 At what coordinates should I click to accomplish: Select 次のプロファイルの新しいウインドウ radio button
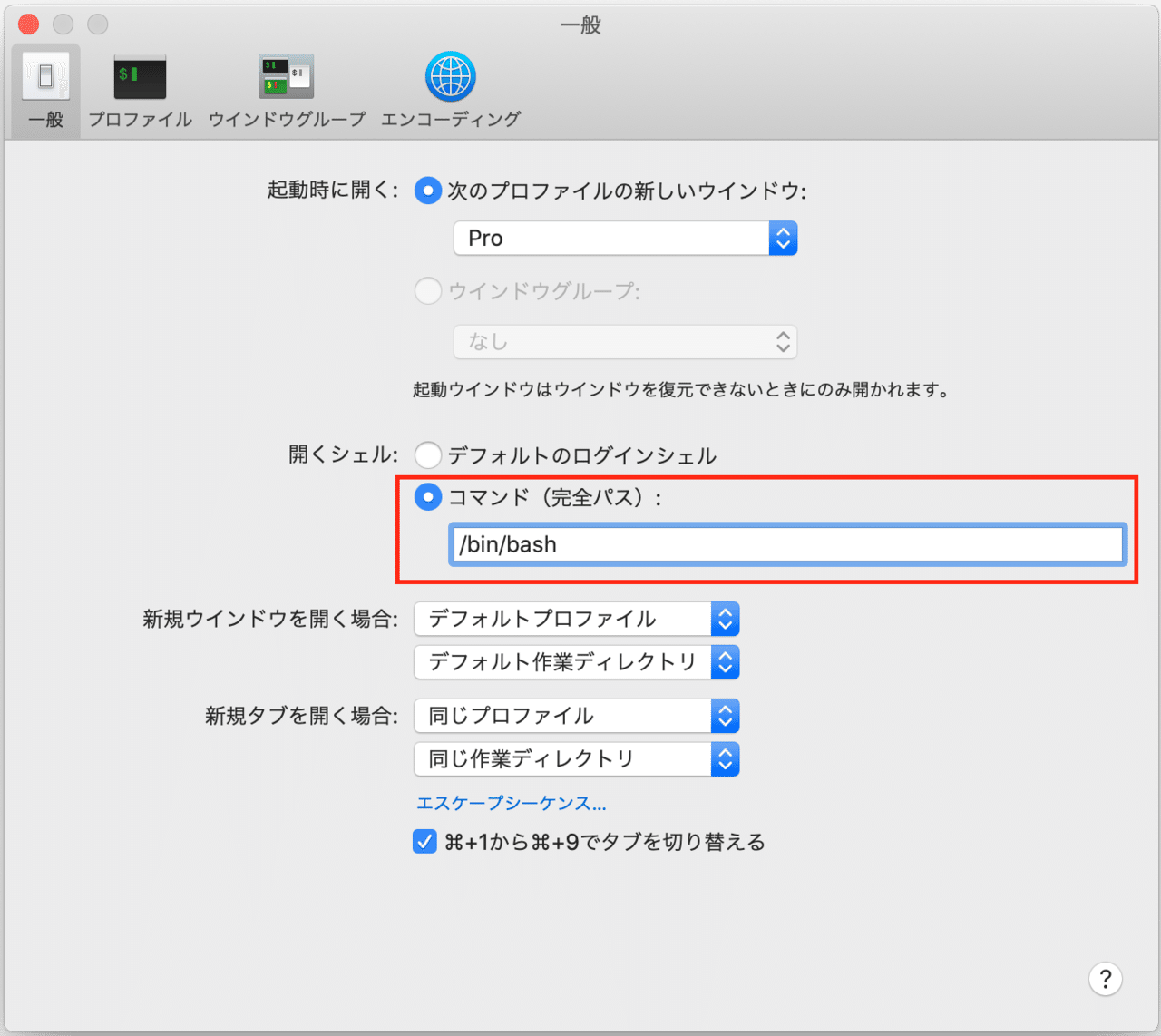[427, 191]
